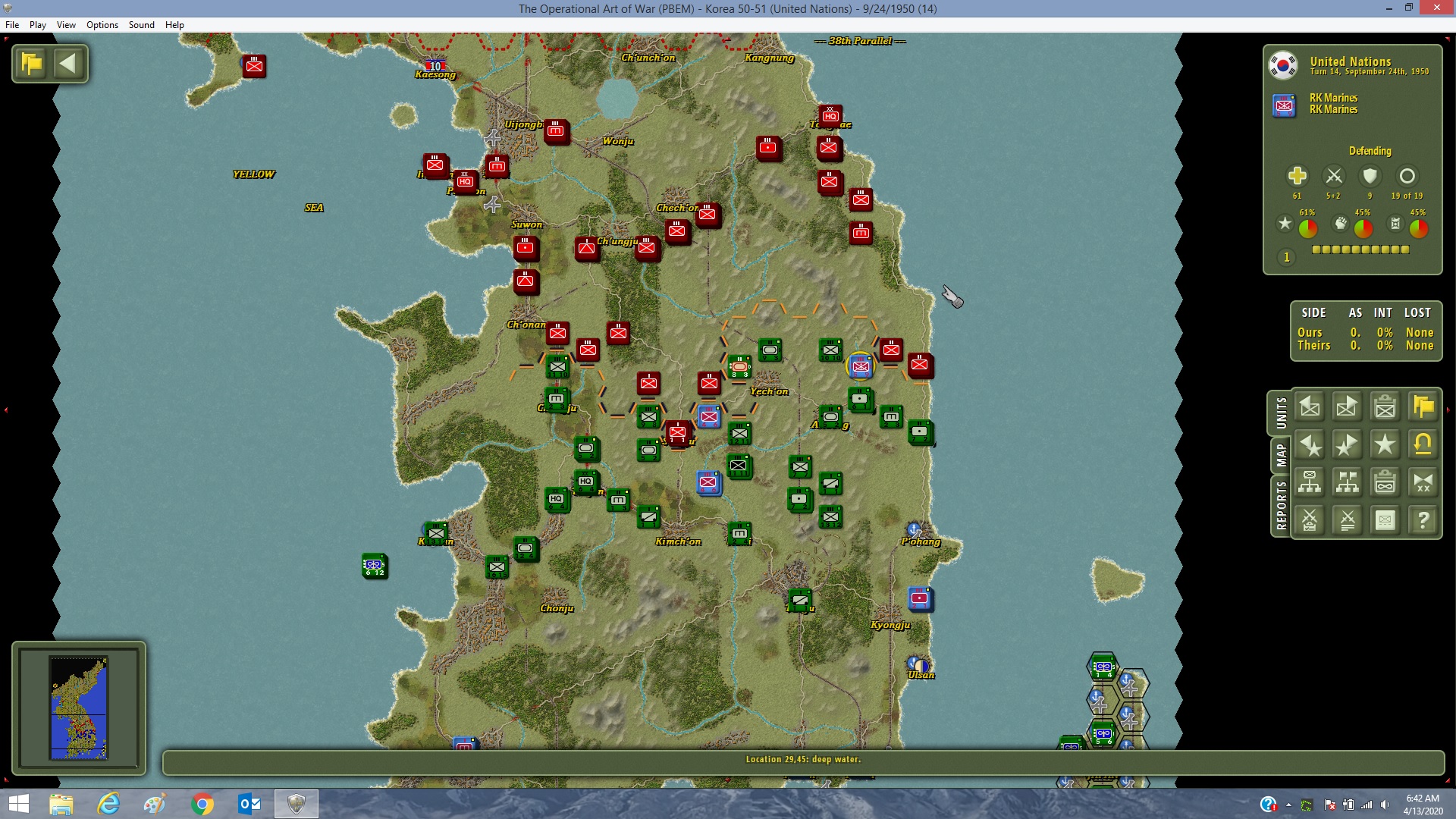Click the plain star formation button

tap(1385, 445)
